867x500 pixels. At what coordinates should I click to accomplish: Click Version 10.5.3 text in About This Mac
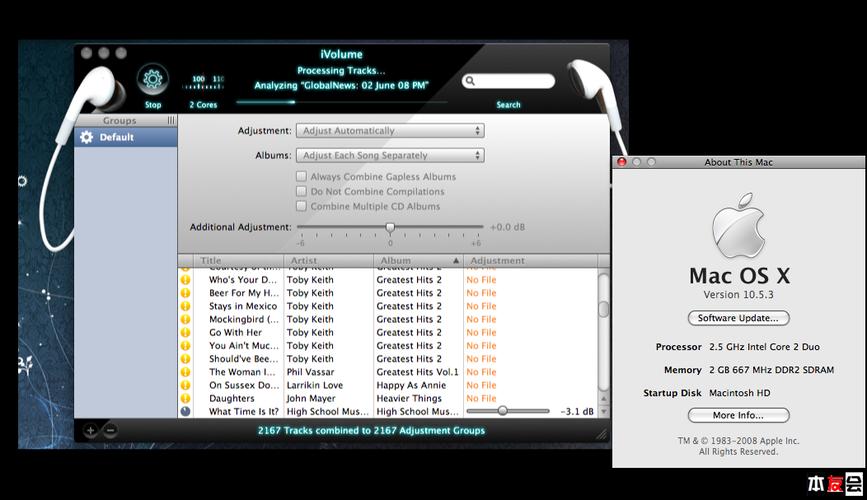coord(738,295)
